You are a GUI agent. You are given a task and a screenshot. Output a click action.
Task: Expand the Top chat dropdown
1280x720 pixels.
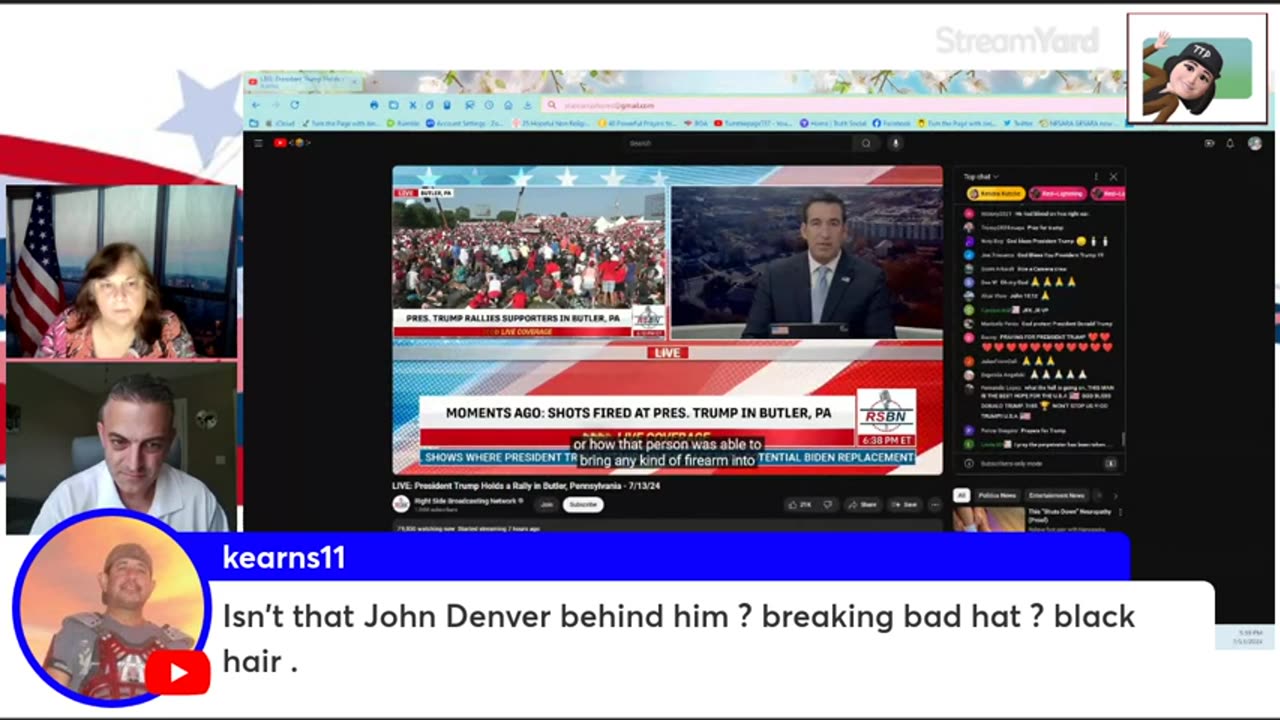pyautogui.click(x=981, y=177)
